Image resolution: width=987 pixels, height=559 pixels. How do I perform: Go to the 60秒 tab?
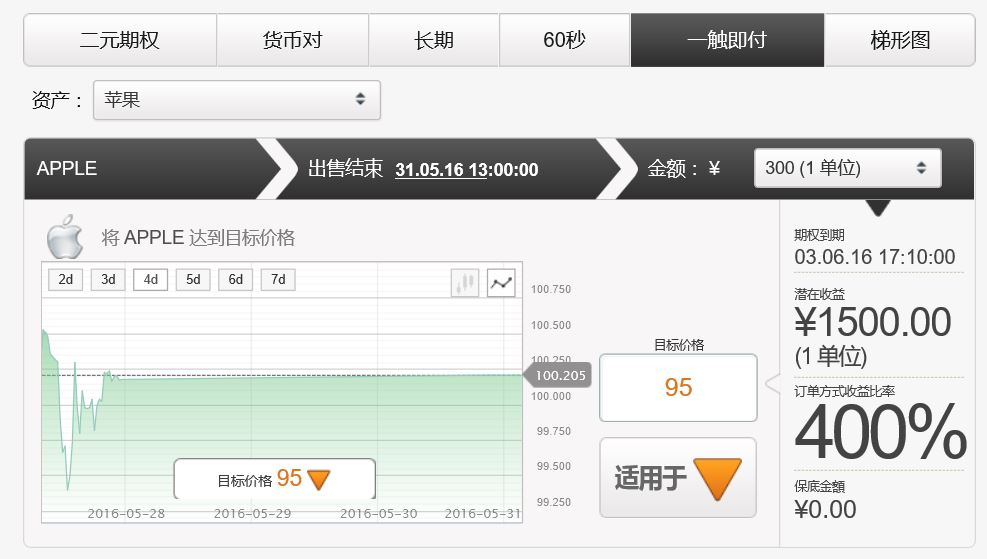(x=564, y=41)
